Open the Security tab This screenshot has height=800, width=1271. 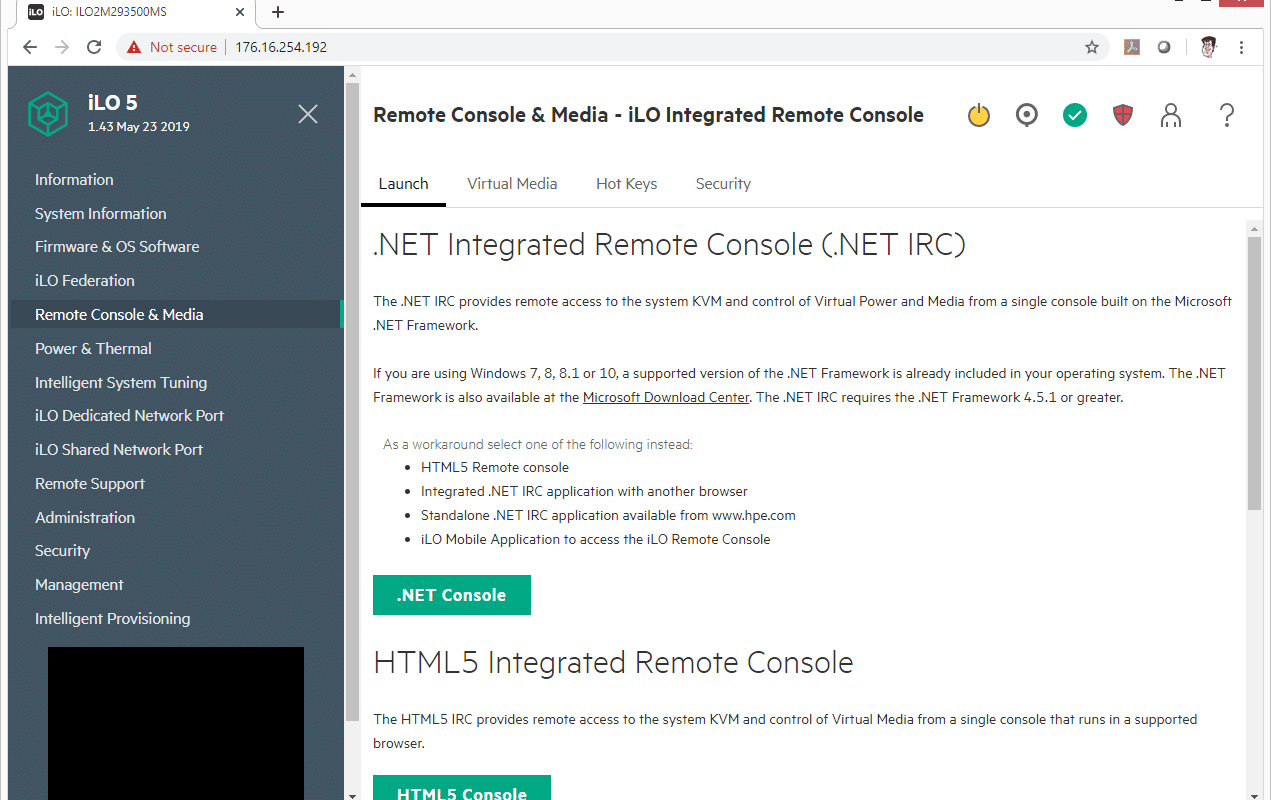(x=723, y=184)
